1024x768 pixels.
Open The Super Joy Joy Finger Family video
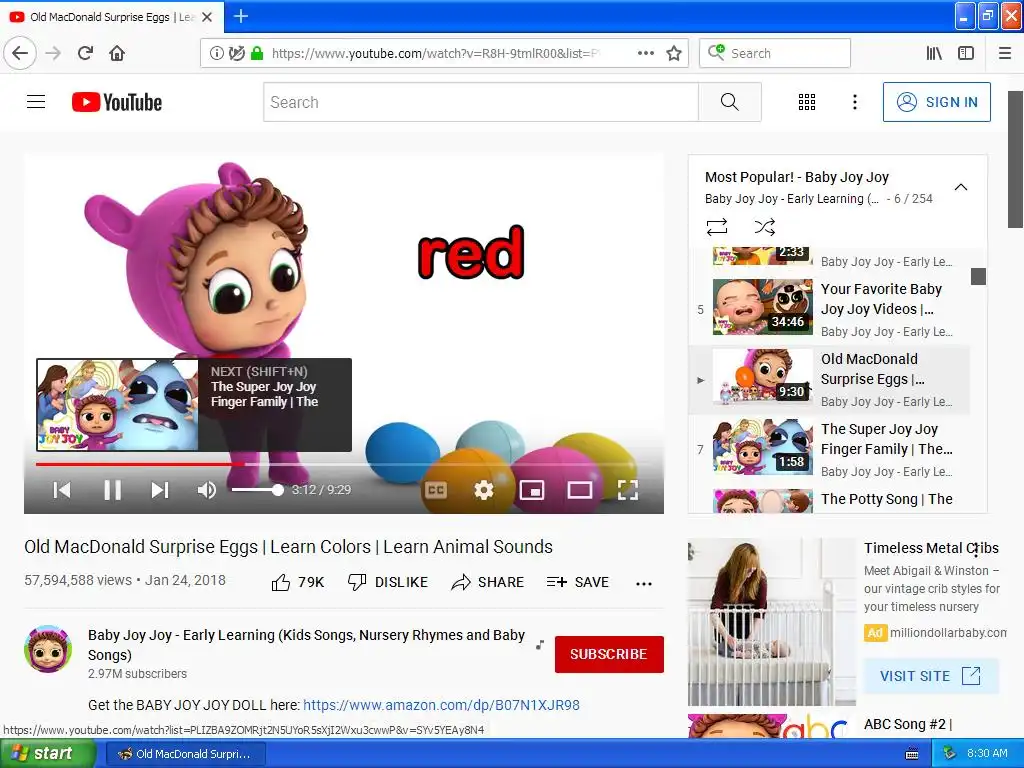click(x=829, y=449)
